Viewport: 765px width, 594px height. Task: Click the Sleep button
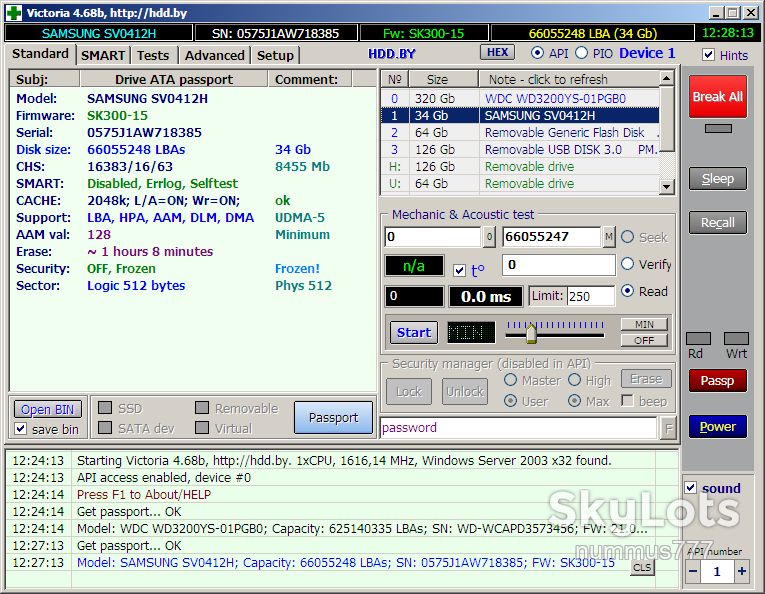718,179
